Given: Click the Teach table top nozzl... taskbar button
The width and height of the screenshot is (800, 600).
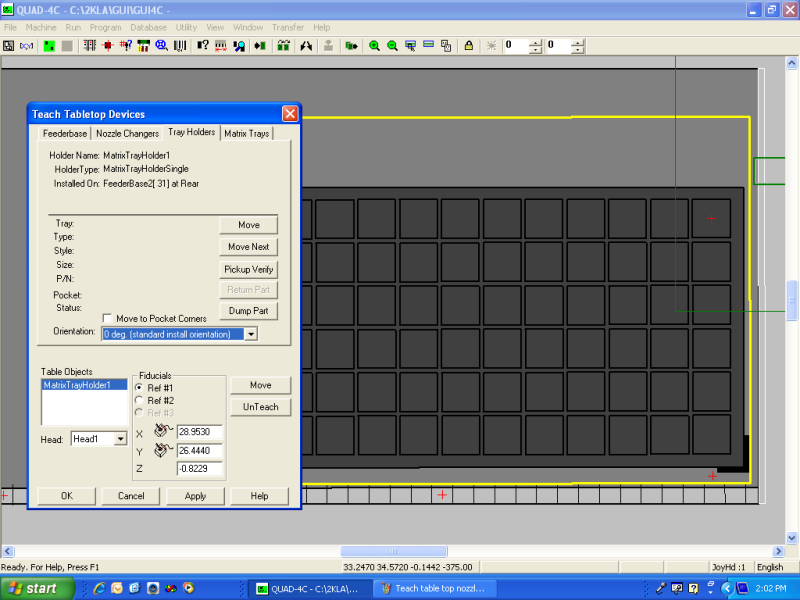Looking at the screenshot, I should click(433, 588).
